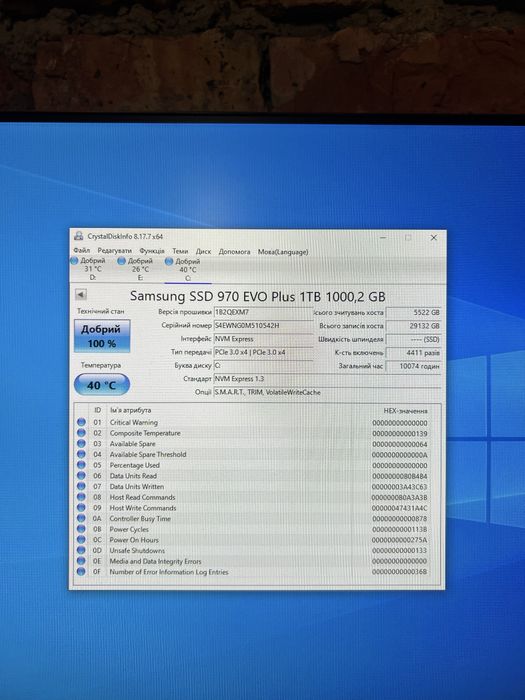The width and height of the screenshot is (525, 700).
Task: Open the Диск menu
Action: pos(203,251)
